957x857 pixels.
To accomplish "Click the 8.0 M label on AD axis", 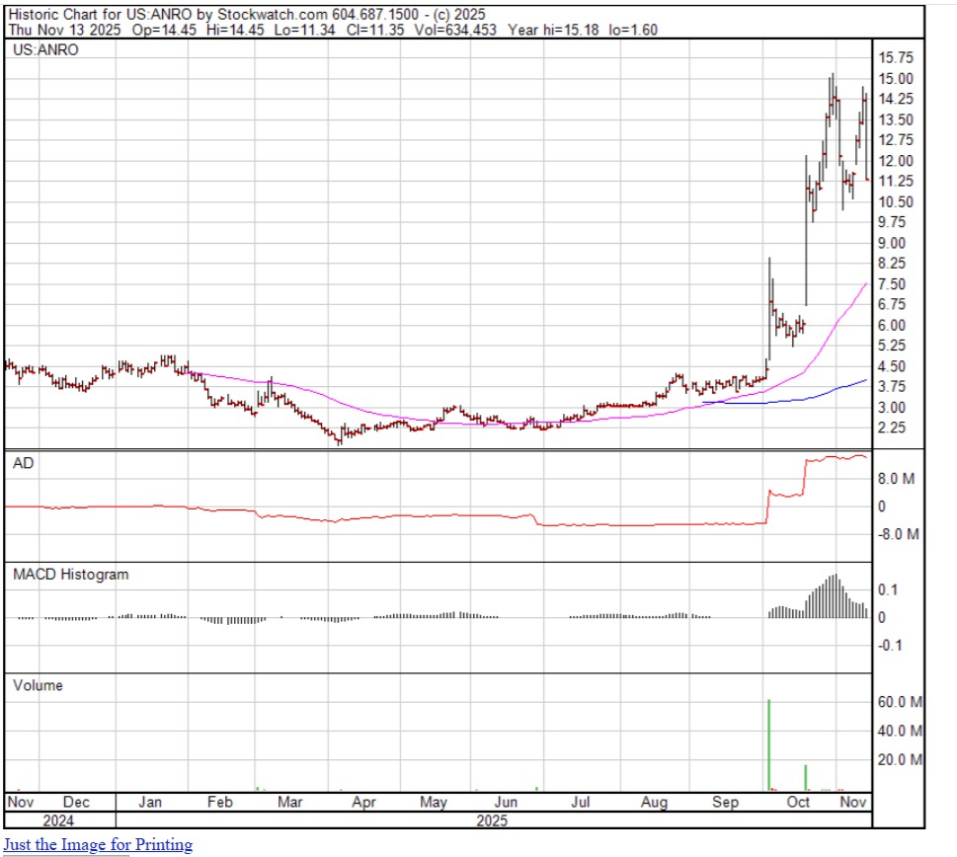I will click(x=895, y=480).
